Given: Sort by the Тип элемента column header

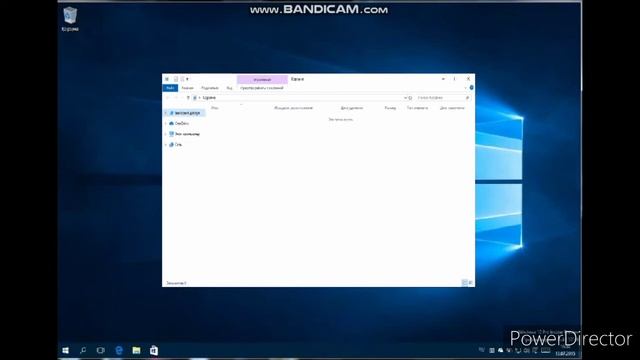Looking at the screenshot, I should 417,108.
